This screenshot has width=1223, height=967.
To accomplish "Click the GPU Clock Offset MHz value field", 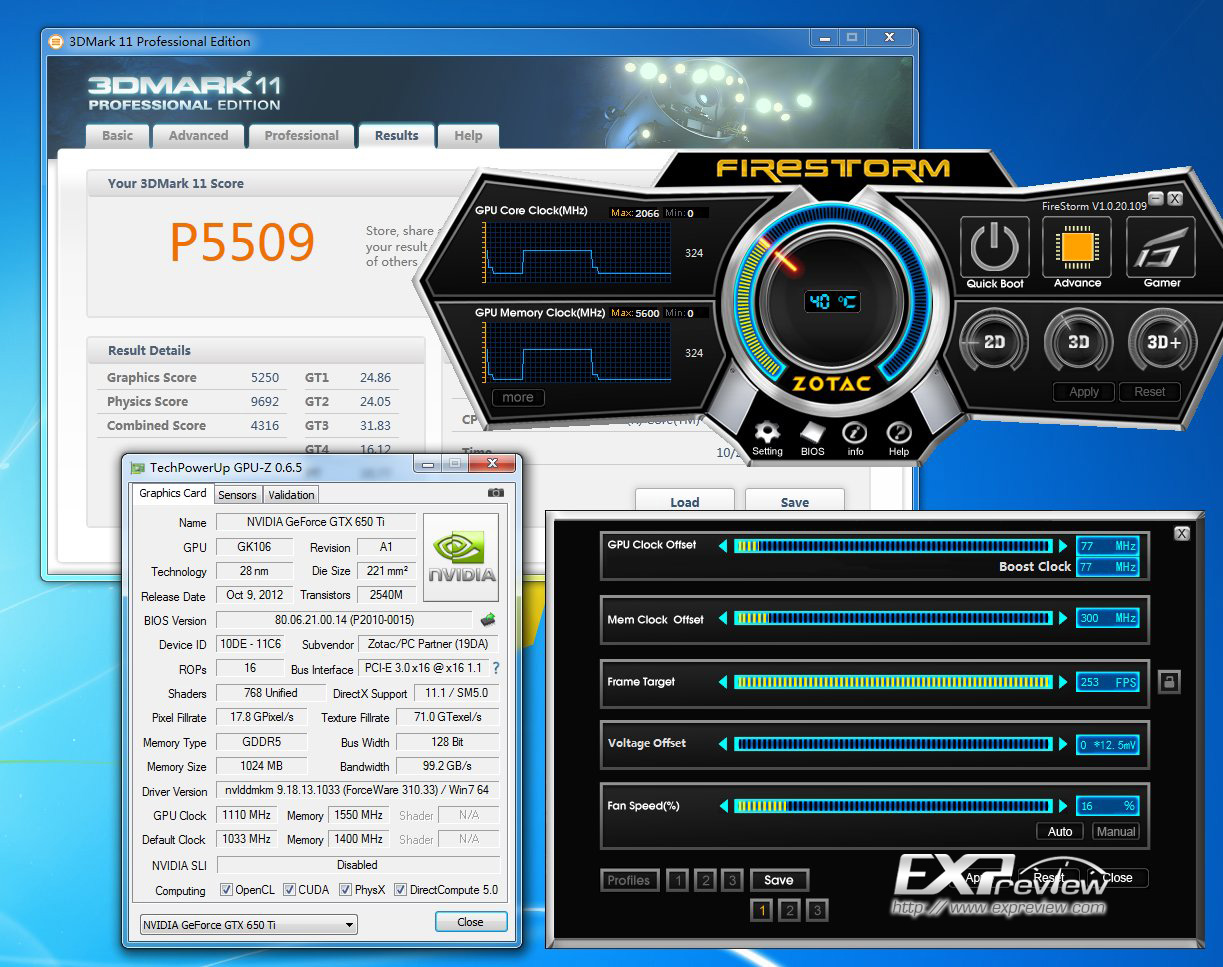I will 1107,546.
